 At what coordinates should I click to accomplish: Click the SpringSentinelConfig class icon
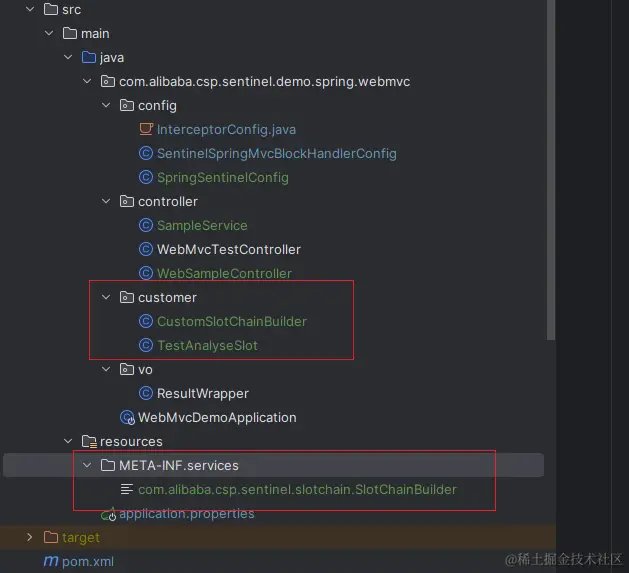pos(146,177)
